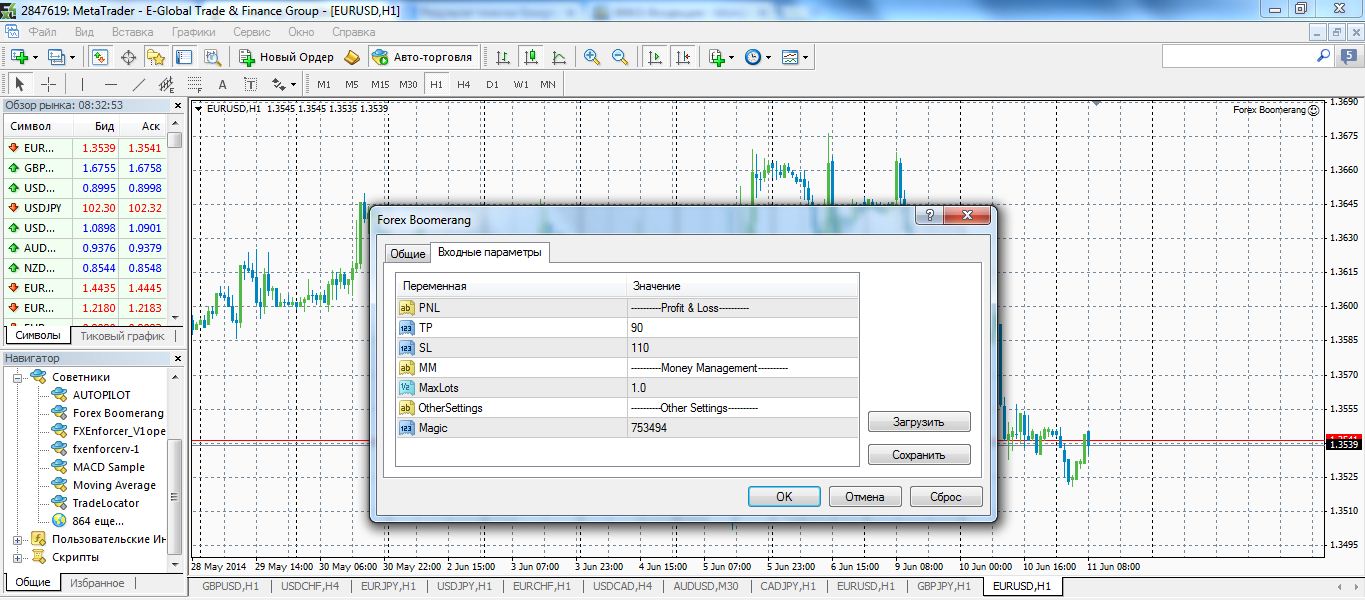
Task: Collapse the Советники tree node
Action: 17,377
